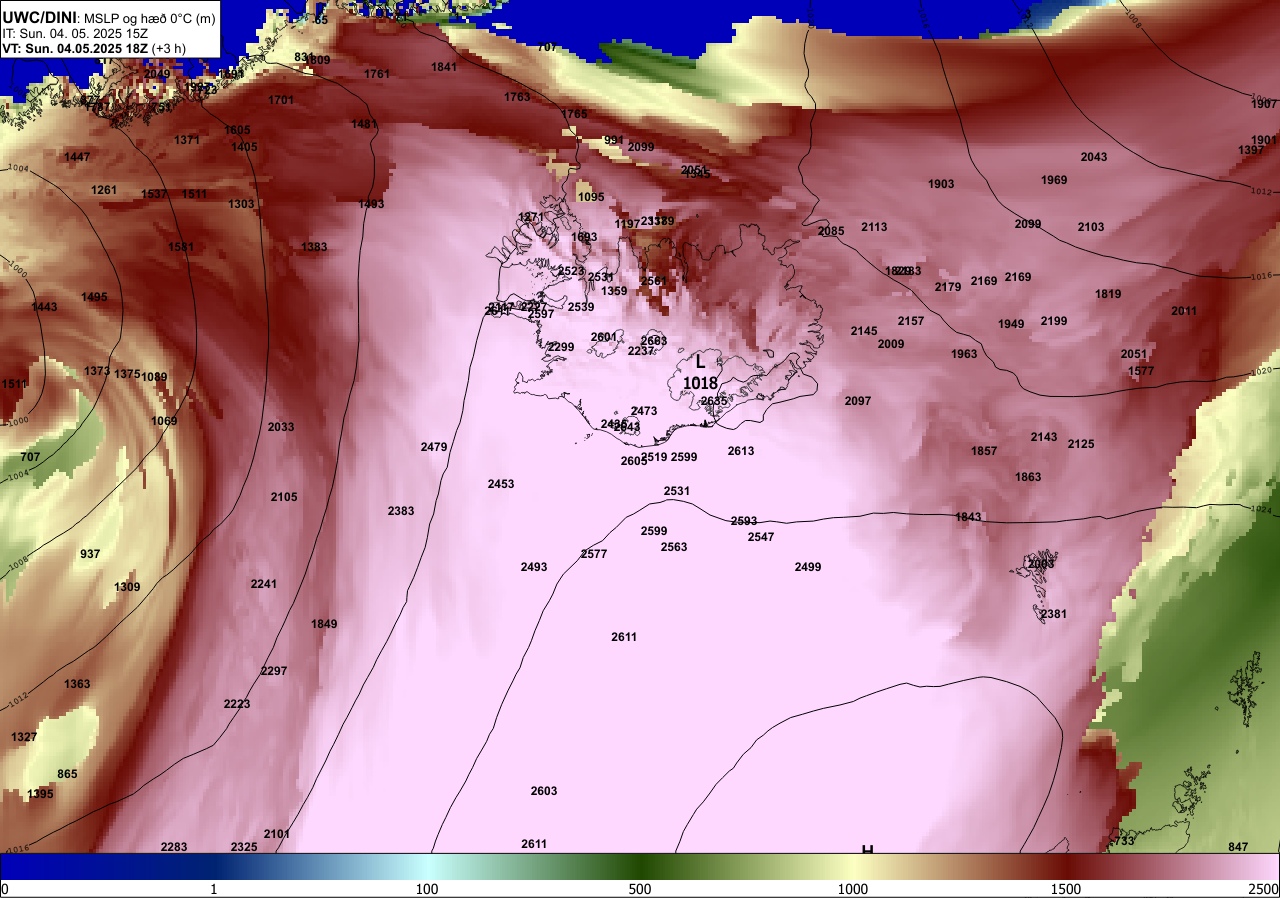
Task: Click the height value 2613
Action: coord(741,451)
